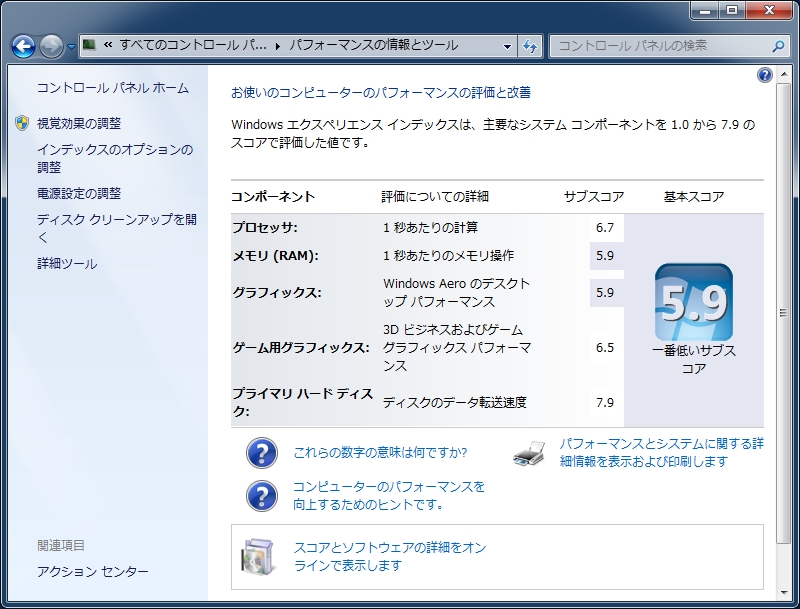Click the プロセッサ: row label
Image resolution: width=800 pixels, height=609 pixels.
[x=265, y=227]
